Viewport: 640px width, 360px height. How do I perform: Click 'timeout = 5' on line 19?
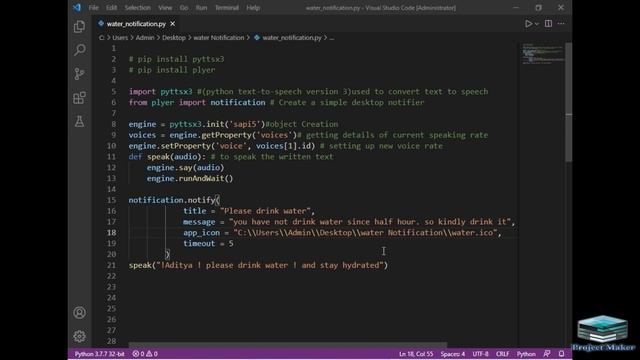coord(208,244)
